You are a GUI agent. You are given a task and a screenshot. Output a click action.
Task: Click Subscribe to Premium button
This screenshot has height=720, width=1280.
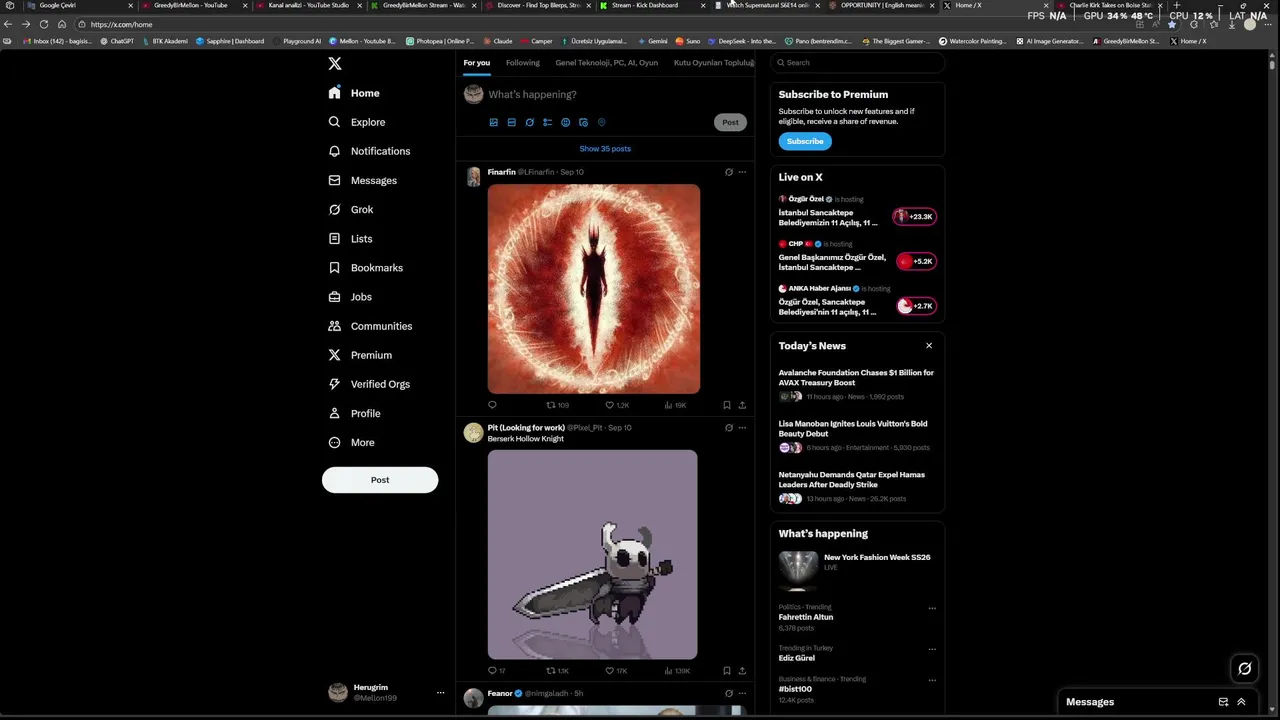[x=805, y=141]
